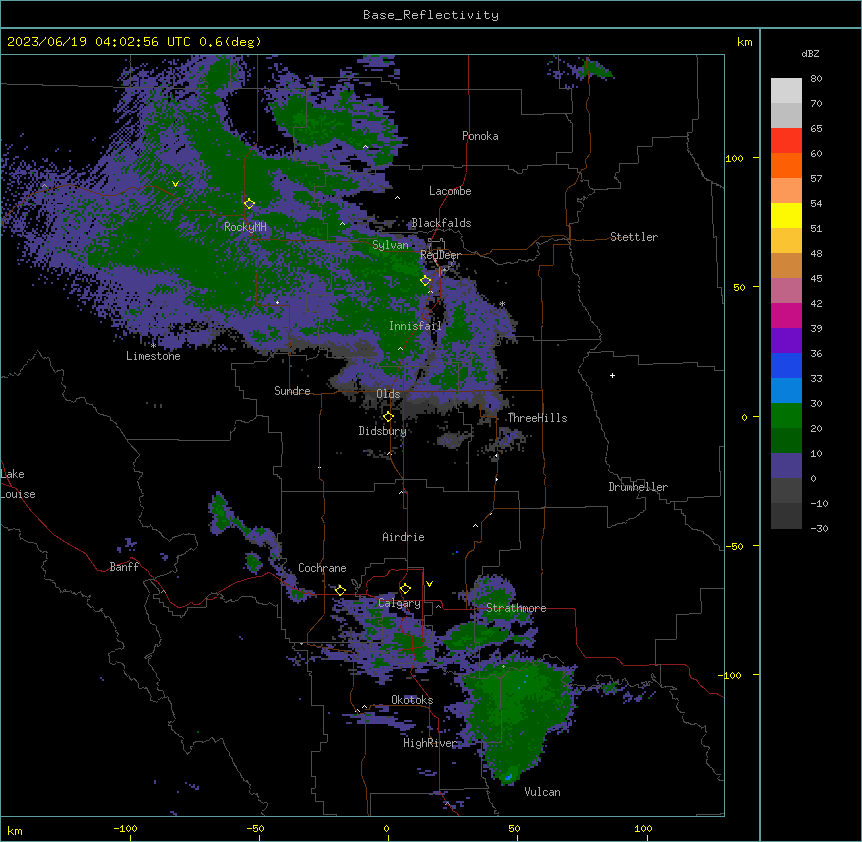Click the -50 label on right axis
Viewport: 862px width, 842px height.
(734, 546)
